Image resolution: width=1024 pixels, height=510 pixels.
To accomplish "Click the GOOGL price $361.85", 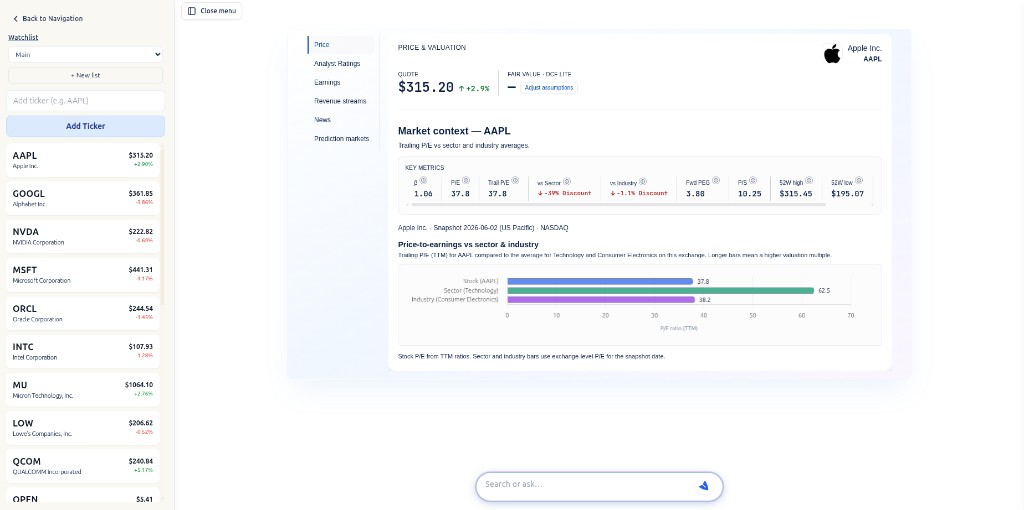I will (140, 194).
